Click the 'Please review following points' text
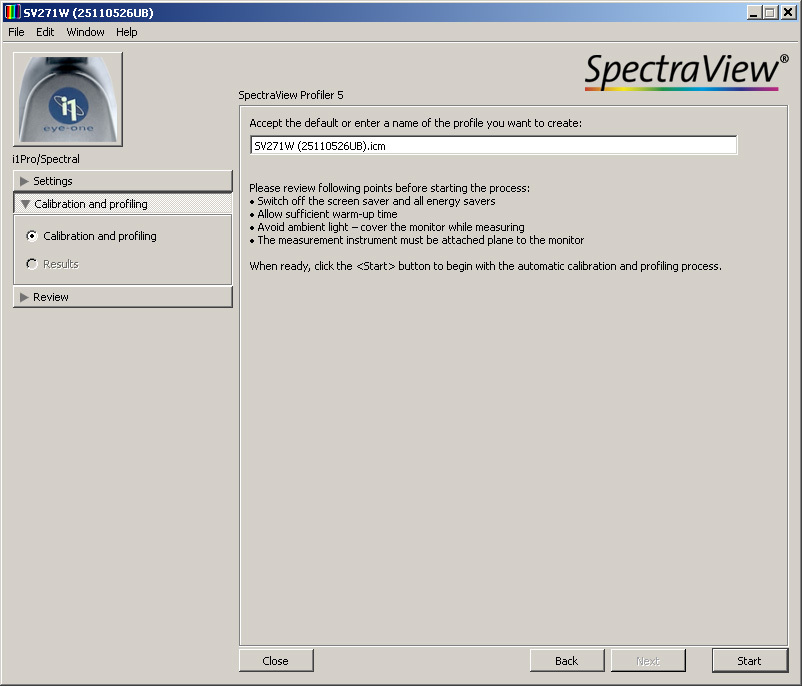This screenshot has height=686, width=802. point(390,188)
